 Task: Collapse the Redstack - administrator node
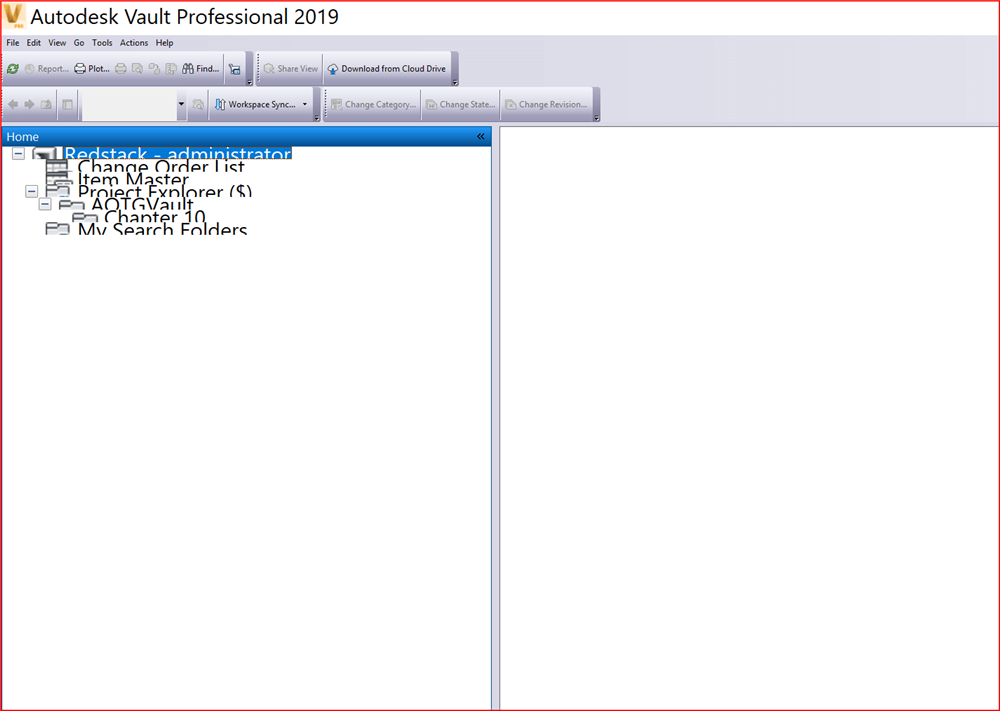[18, 154]
